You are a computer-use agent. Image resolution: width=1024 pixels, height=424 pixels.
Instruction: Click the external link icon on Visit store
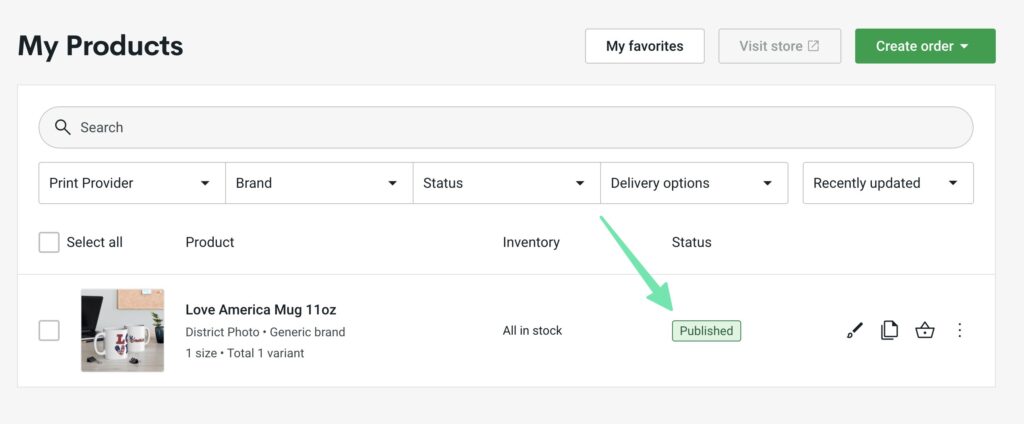pyautogui.click(x=814, y=46)
